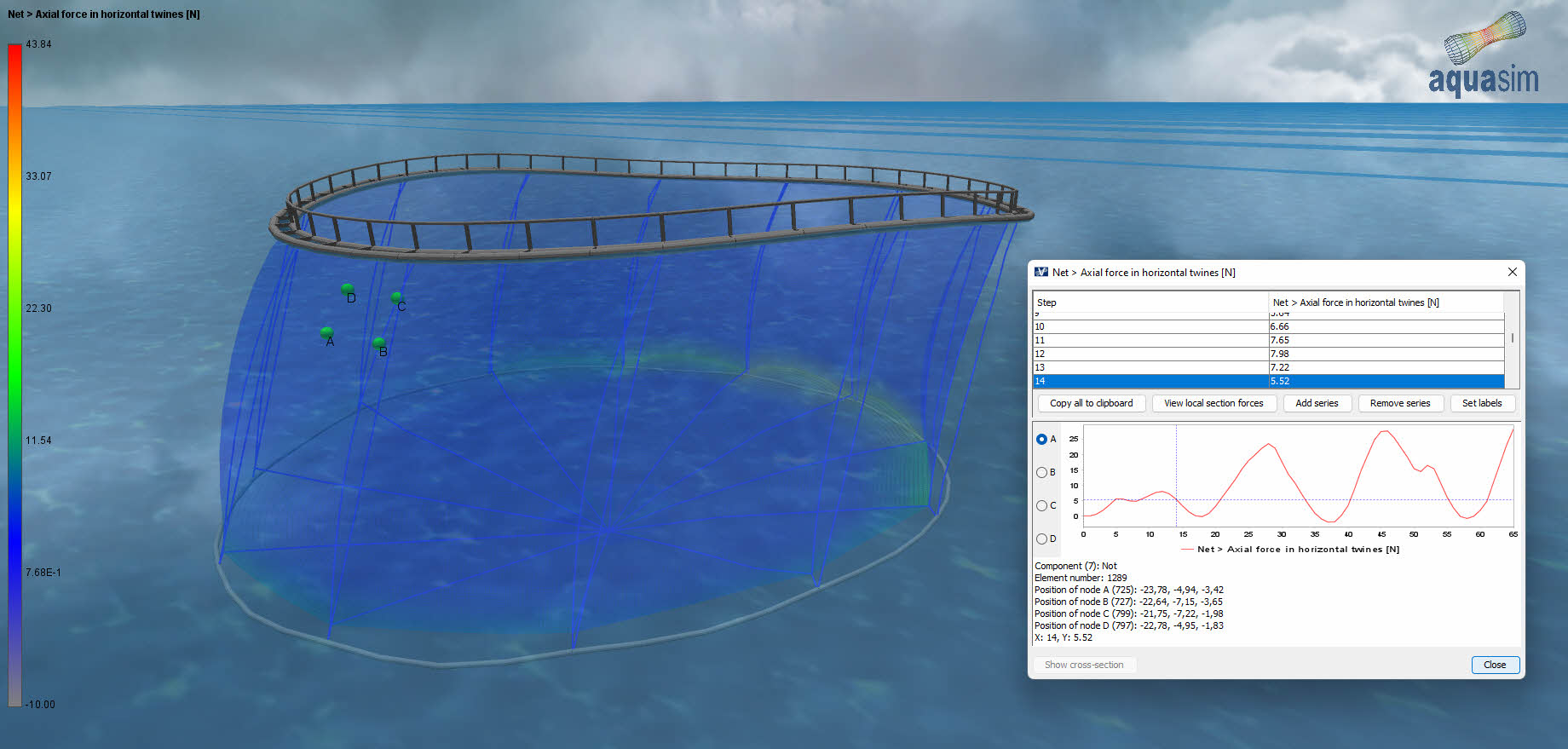Click green node marker A on net

[326, 332]
